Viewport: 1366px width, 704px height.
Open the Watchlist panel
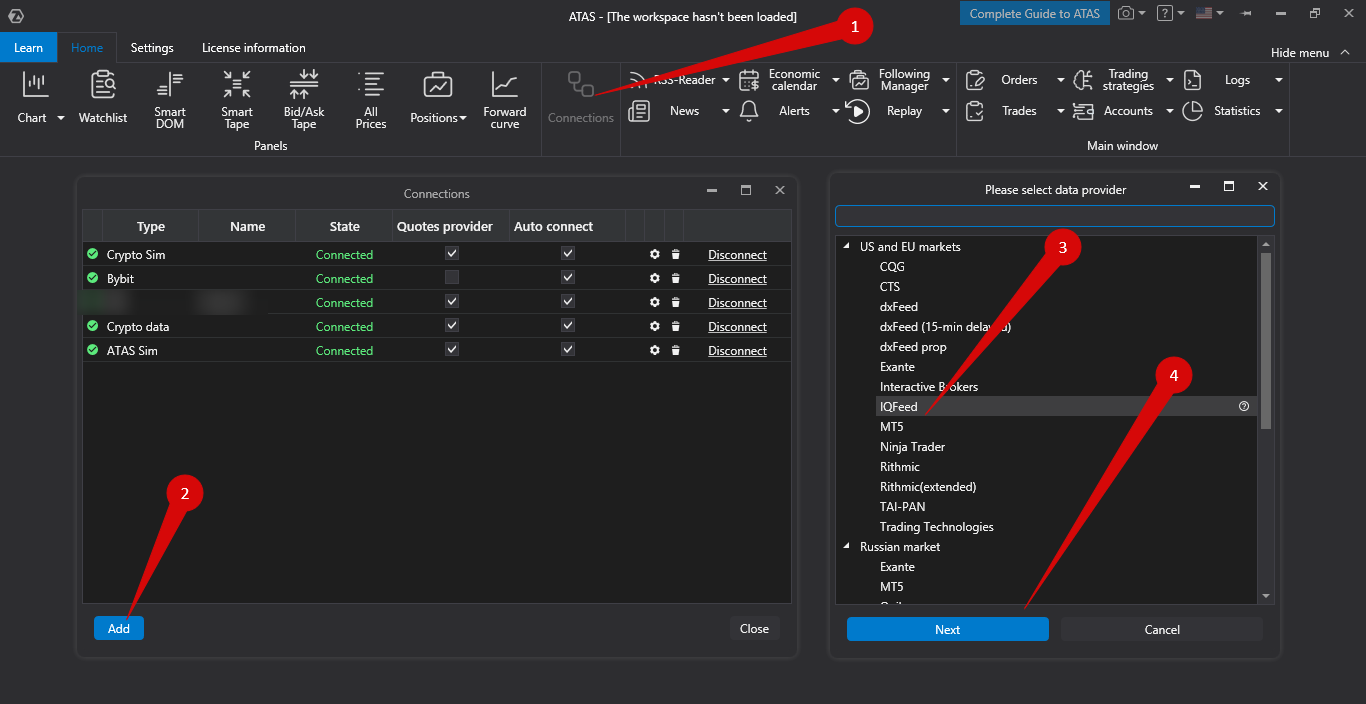[x=103, y=97]
